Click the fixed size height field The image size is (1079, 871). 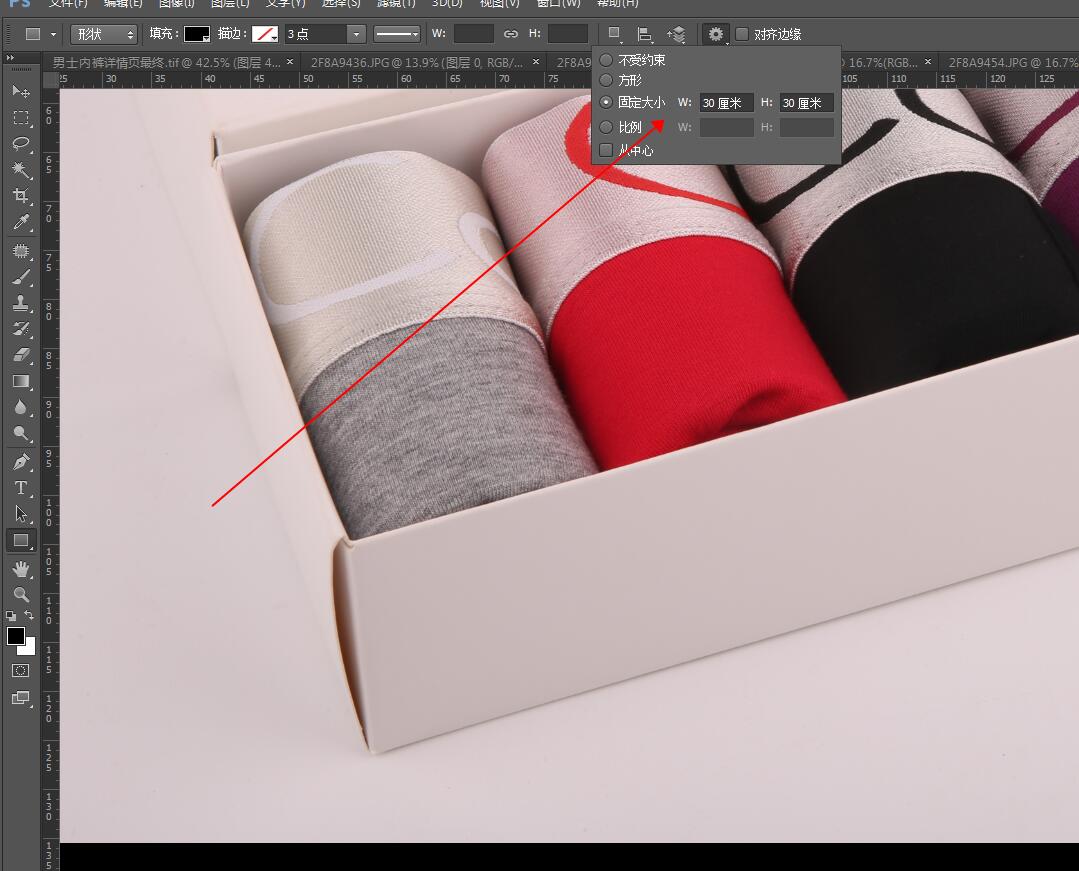[x=806, y=103]
